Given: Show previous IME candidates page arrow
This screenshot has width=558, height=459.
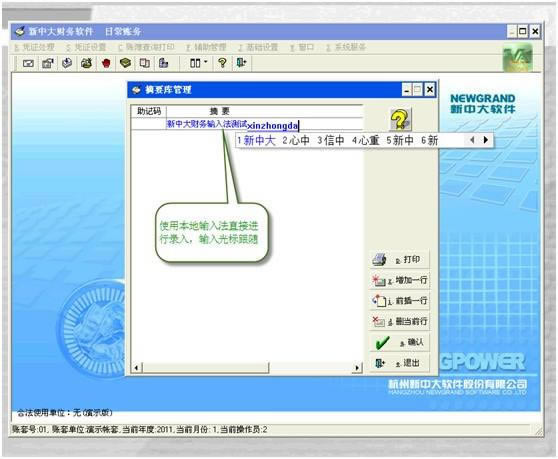Looking at the screenshot, I should pos(472,140).
